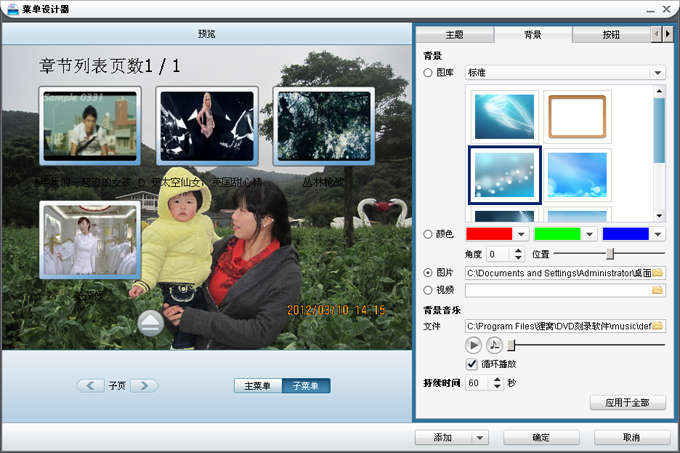Click the 确定 confirm button
The height and width of the screenshot is (453, 680).
541,437
